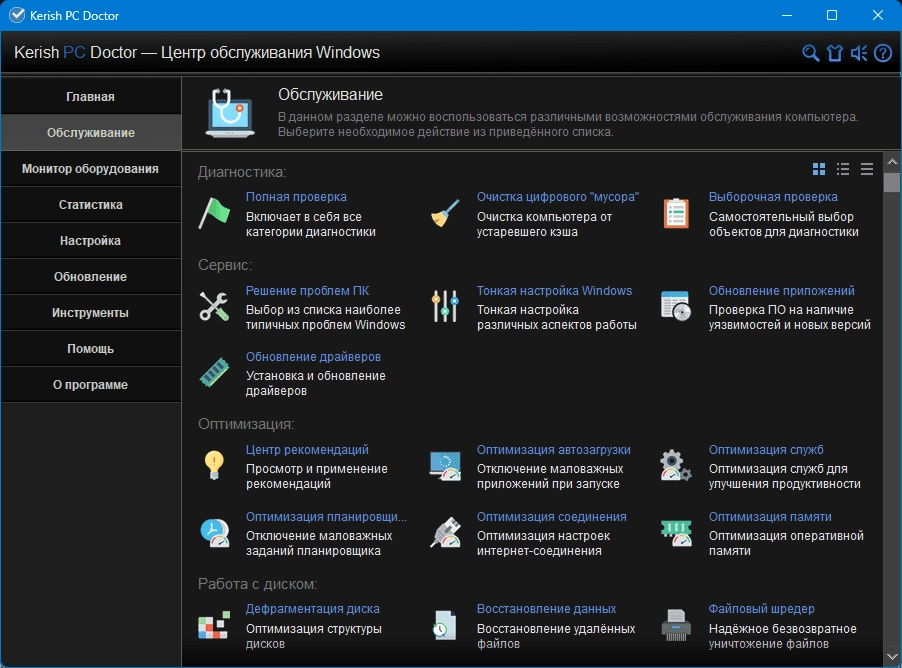
Task: Click the shredder icon for Файловый шредер
Action: (676, 625)
